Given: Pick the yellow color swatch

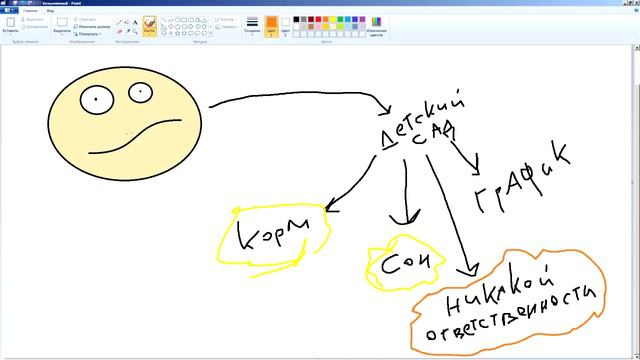Looking at the screenshot, I should point(333,19).
